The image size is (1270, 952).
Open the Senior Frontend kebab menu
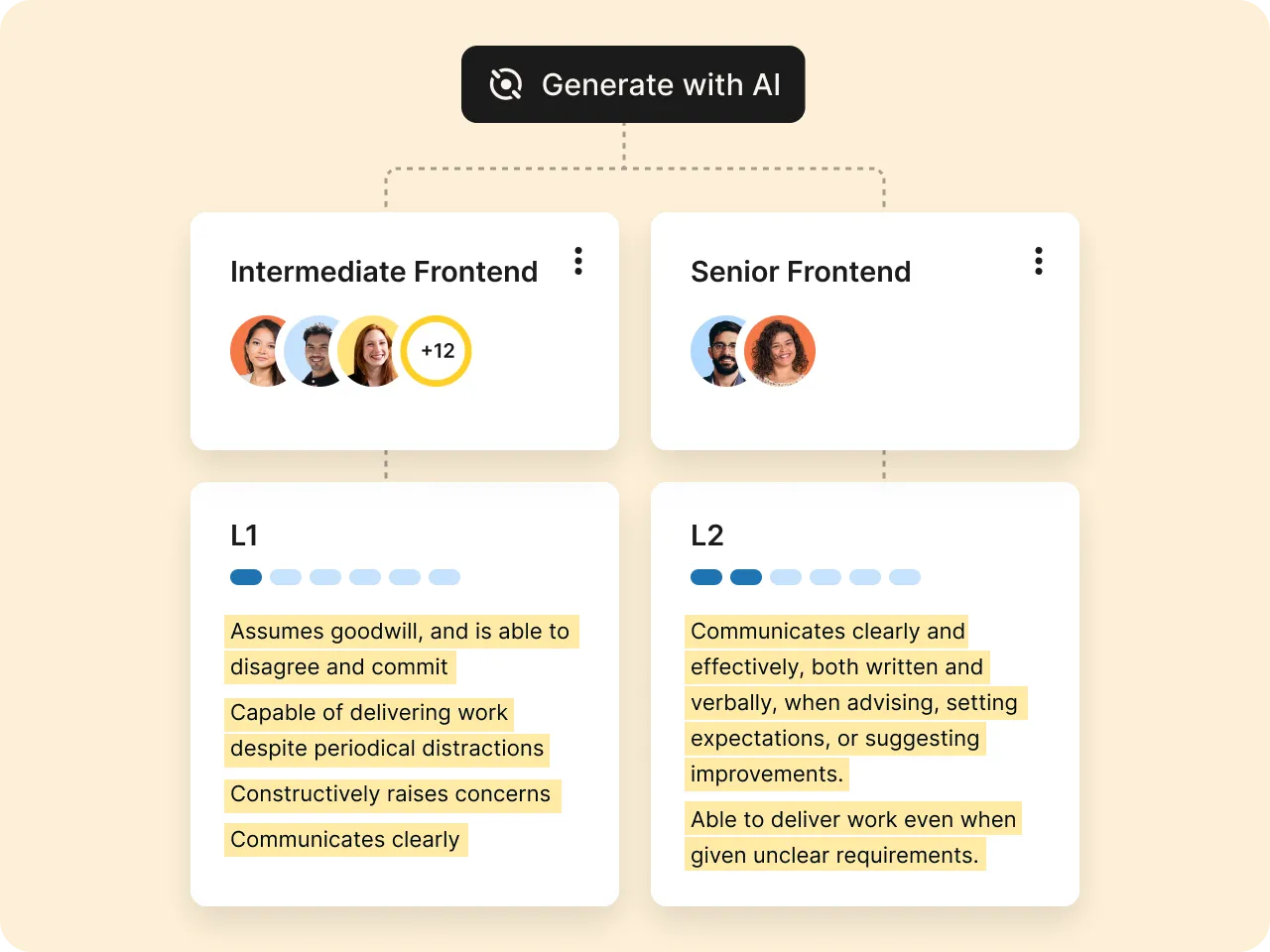click(x=1039, y=261)
